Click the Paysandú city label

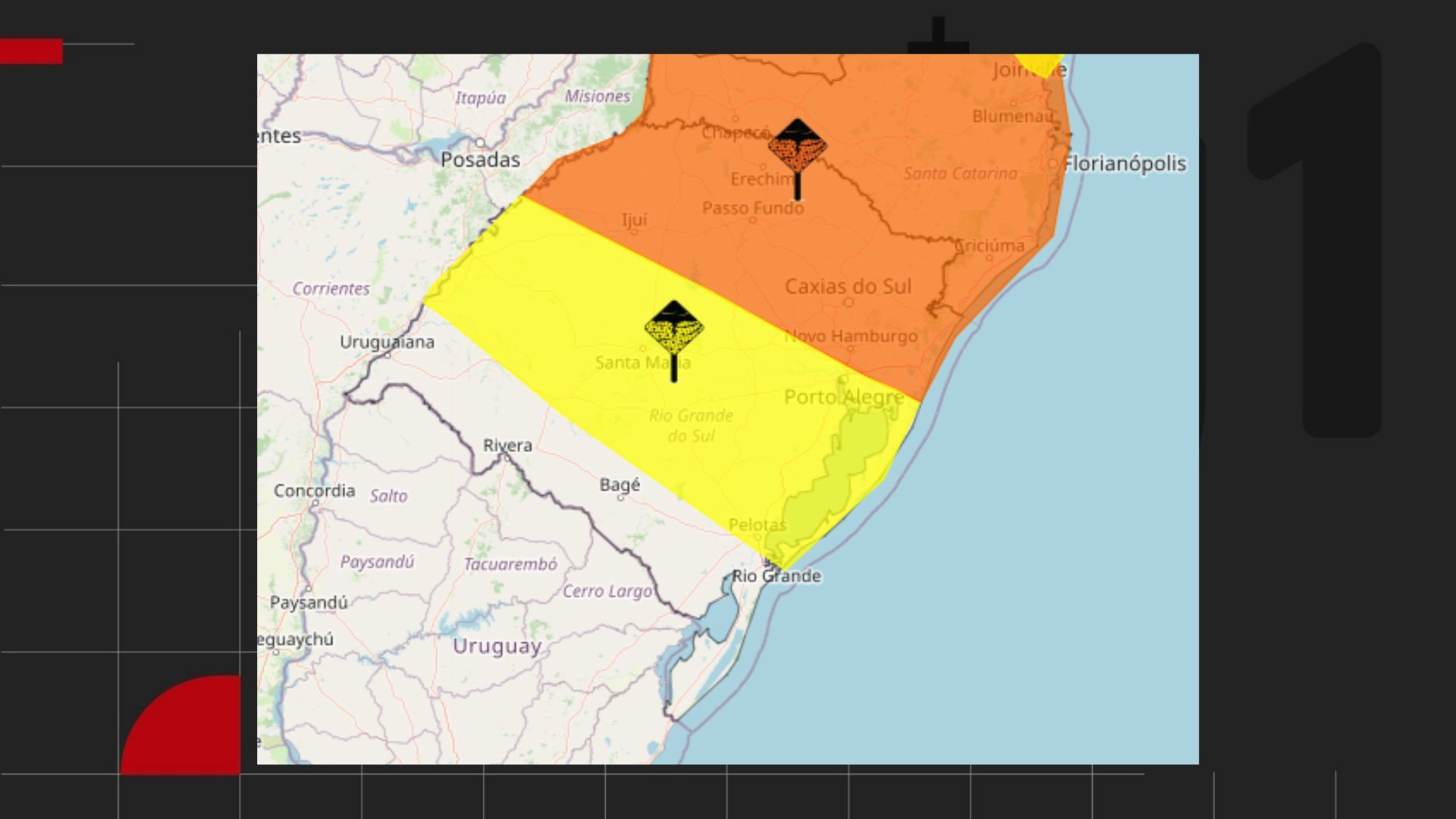pos(309,603)
